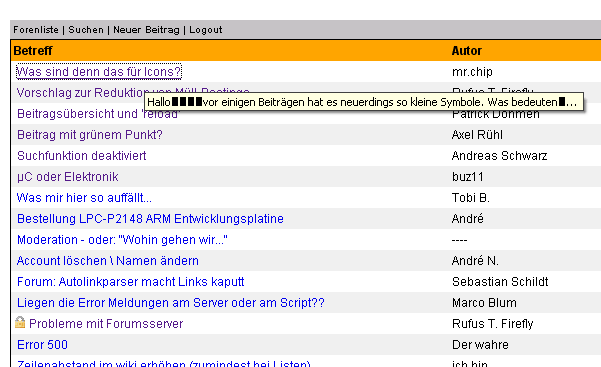
Task: Click author Patrick Dohmen in Beitragsübersicht row
Action: (x=496, y=114)
